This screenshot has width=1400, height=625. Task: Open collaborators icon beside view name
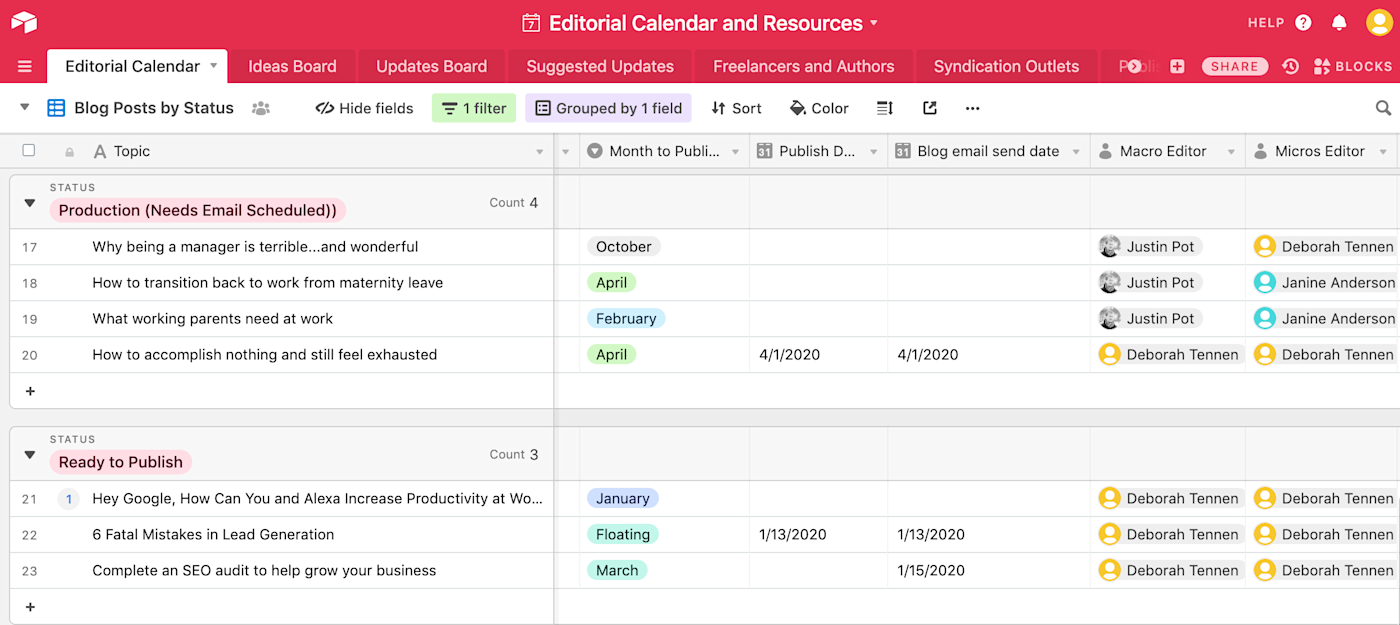[261, 108]
